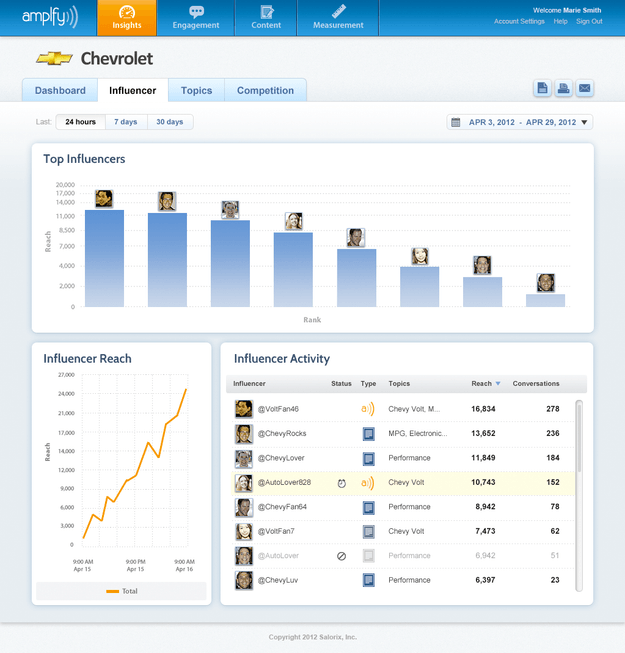This screenshot has width=625, height=653.
Task: Click the Chevrolet bowtie logo
Action: (55, 58)
